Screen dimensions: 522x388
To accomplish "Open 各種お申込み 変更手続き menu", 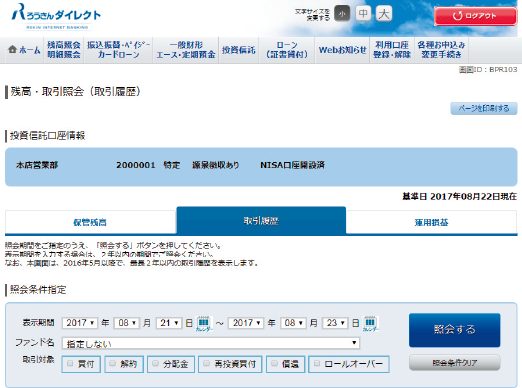I will point(441,50).
